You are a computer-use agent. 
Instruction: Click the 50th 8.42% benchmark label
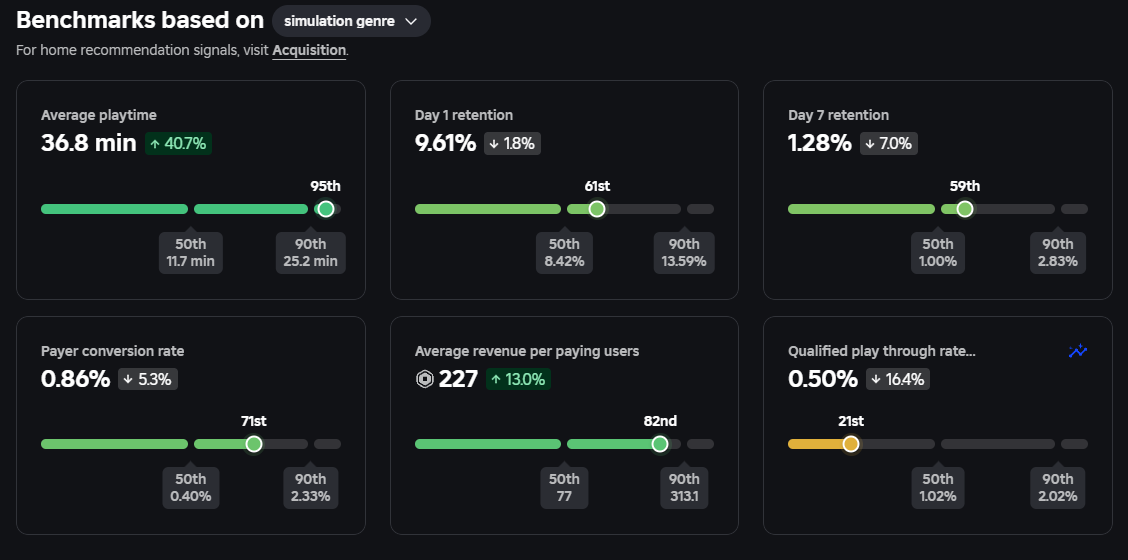click(x=564, y=253)
